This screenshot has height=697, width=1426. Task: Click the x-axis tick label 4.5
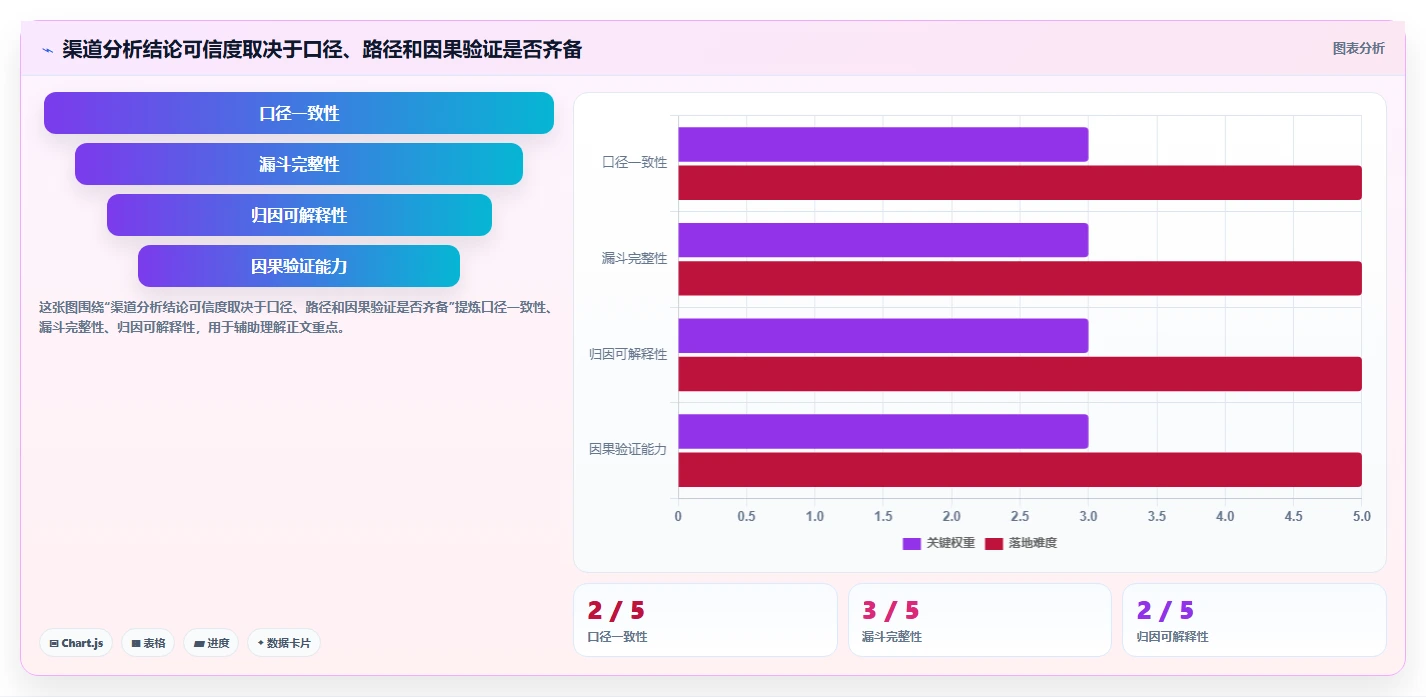click(1293, 516)
